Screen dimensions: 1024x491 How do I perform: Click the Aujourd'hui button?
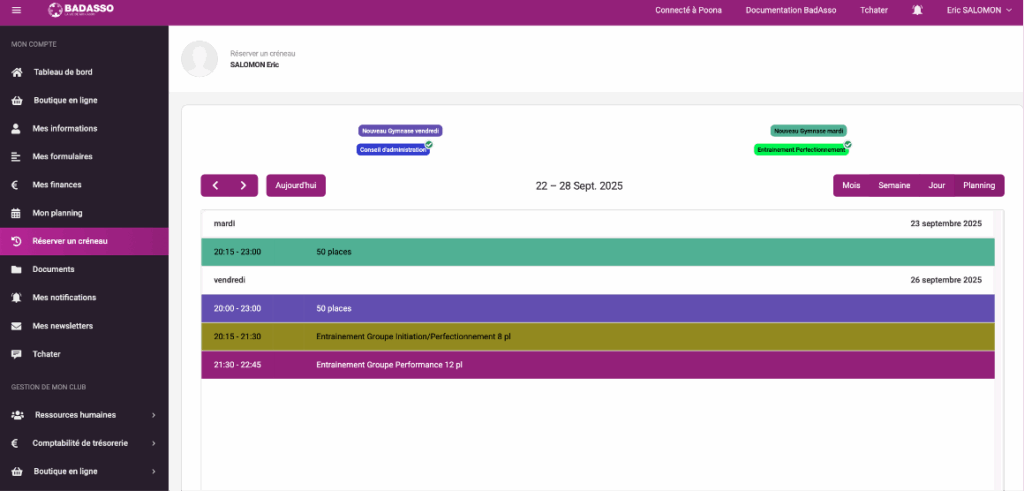click(x=295, y=186)
